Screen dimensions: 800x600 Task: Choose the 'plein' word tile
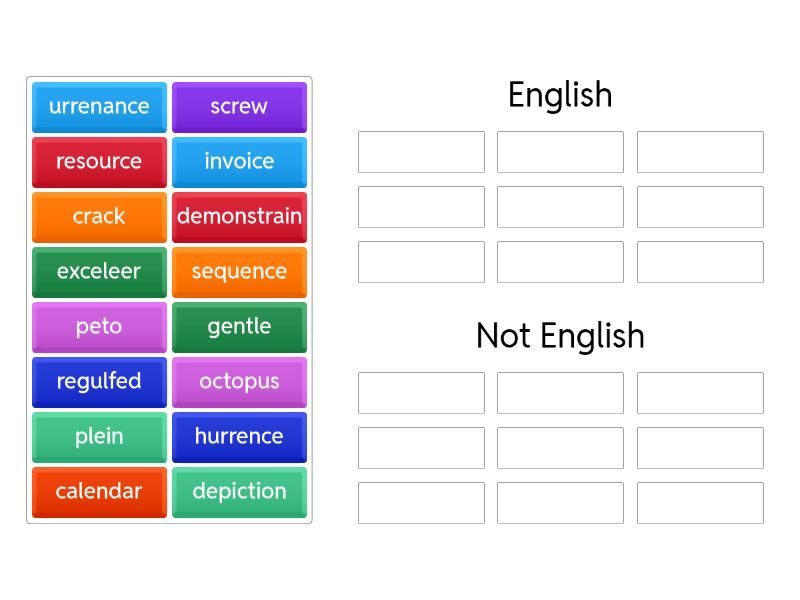tap(99, 437)
